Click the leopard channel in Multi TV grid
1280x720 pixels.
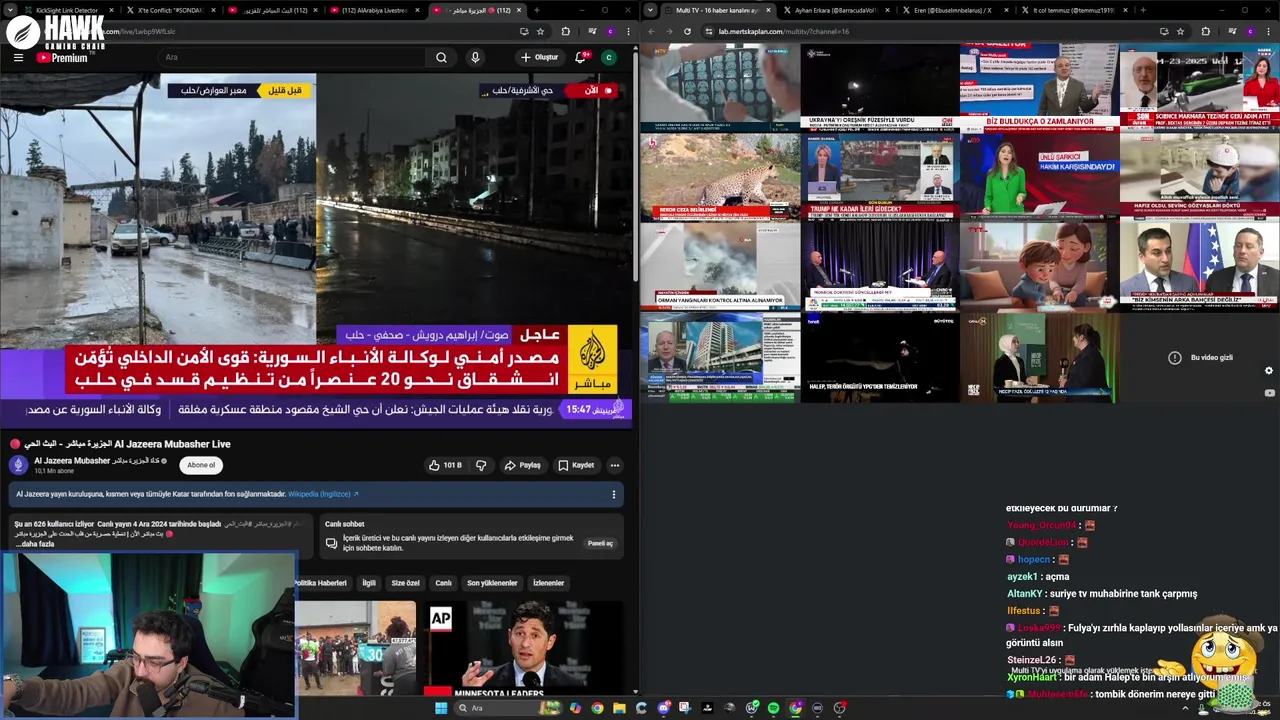[x=720, y=177]
